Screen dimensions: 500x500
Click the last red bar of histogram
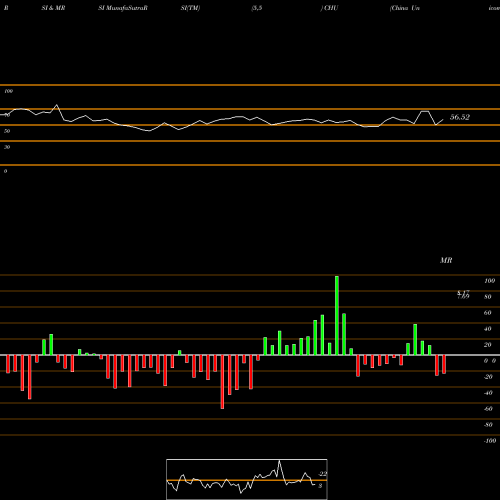click(x=444, y=364)
